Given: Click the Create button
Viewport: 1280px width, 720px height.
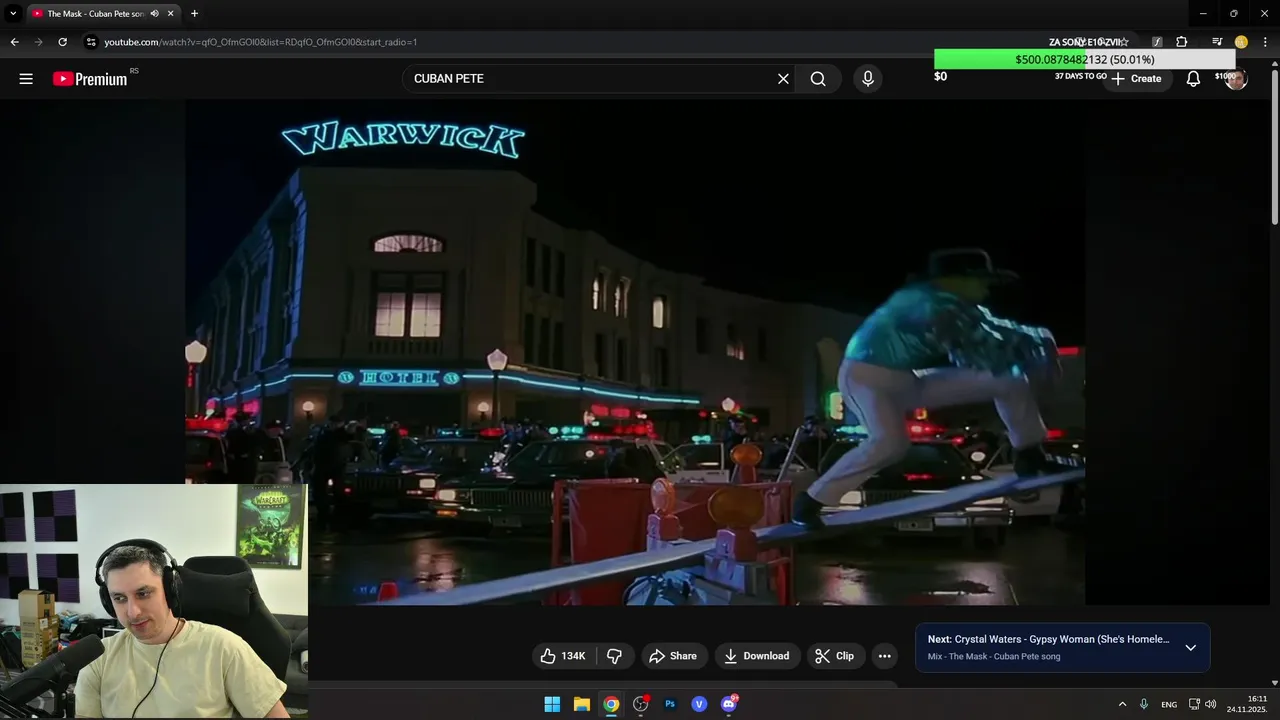Looking at the screenshot, I should 1136,79.
